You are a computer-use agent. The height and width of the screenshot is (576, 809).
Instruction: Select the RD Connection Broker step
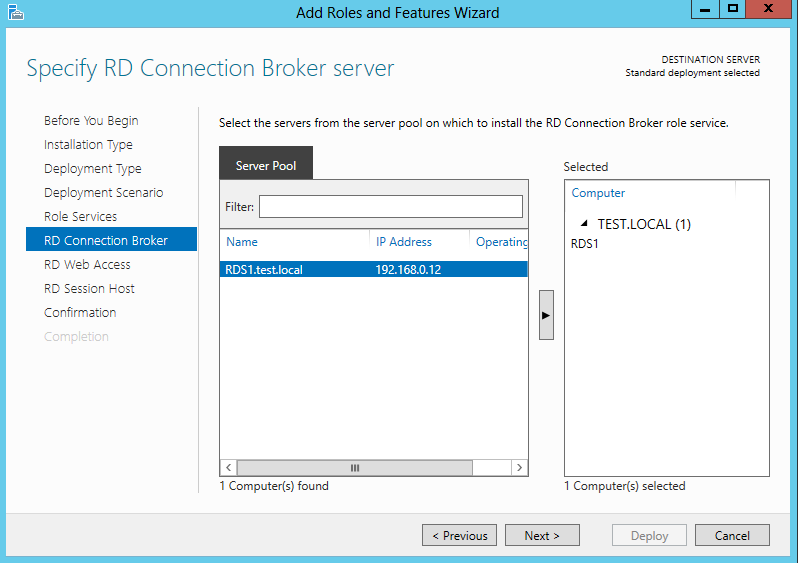click(111, 239)
